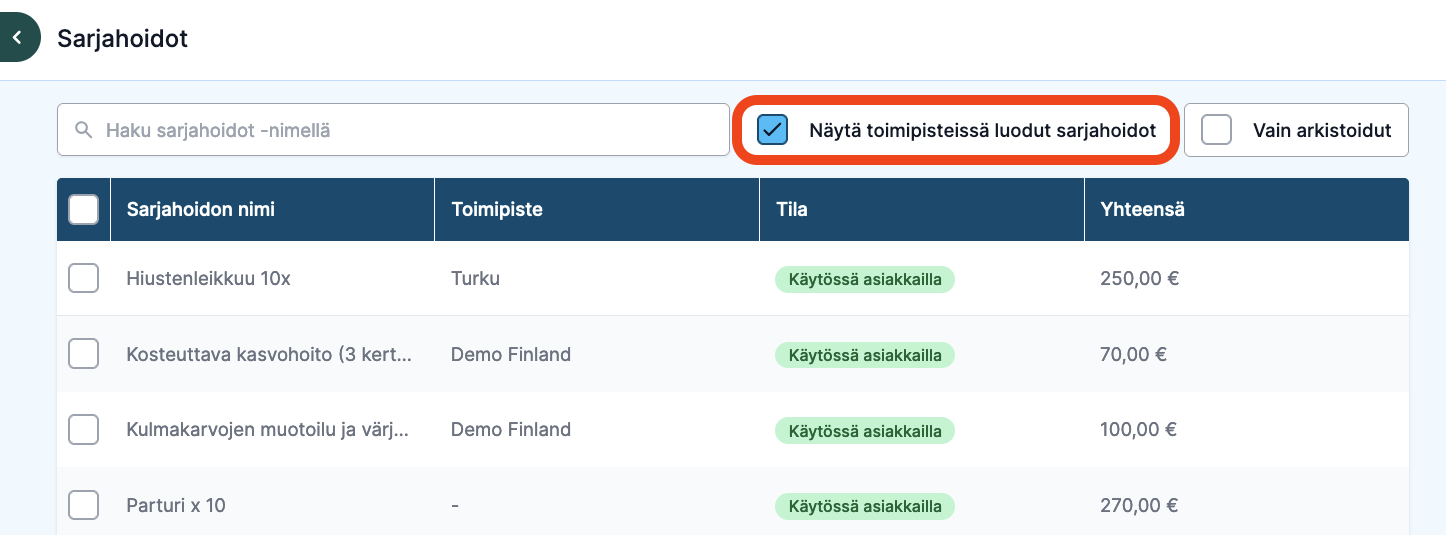Tick the Kulmakarvojen muotoilu row checkbox
This screenshot has height=535, width=1446.
pos(83,430)
